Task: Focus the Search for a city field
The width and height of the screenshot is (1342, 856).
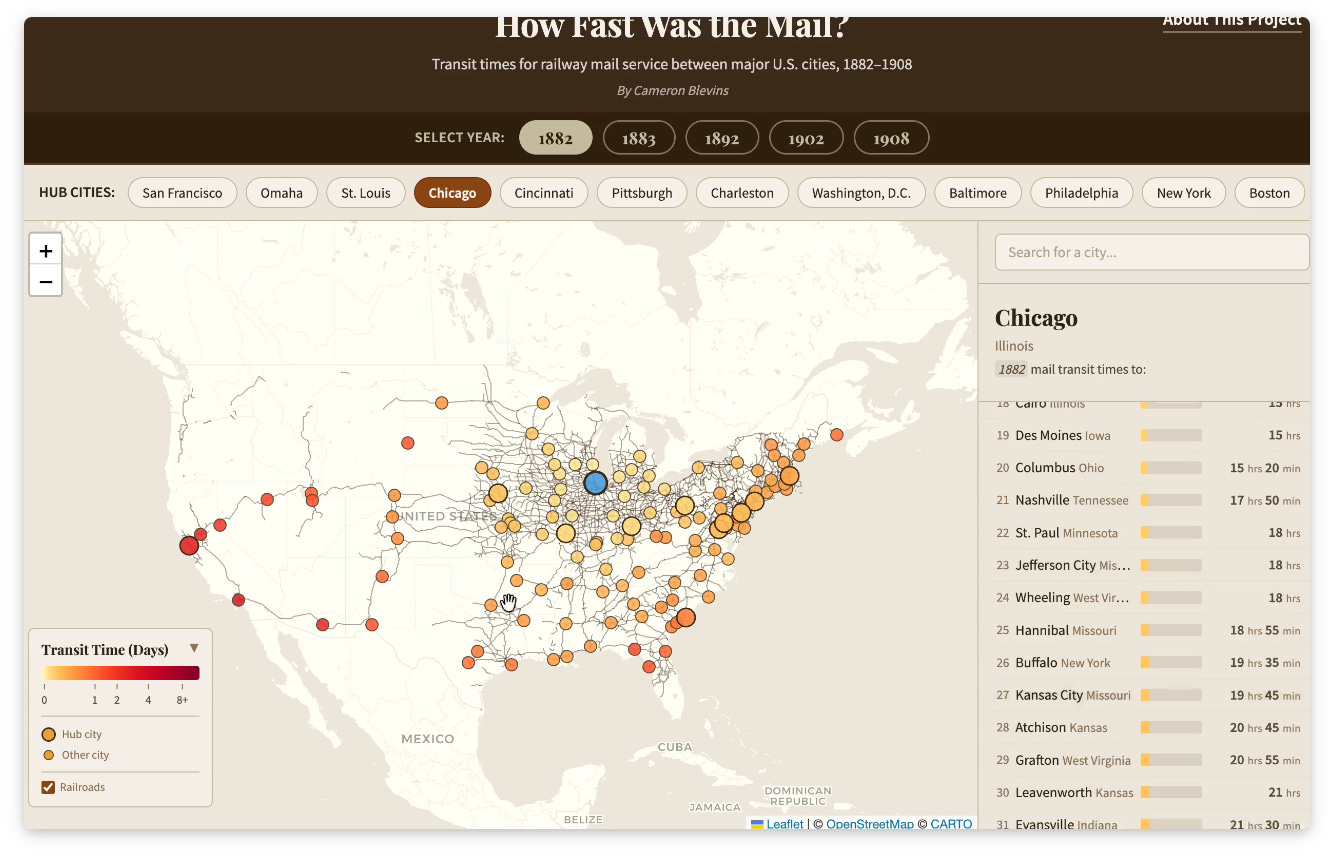Action: 1152,252
